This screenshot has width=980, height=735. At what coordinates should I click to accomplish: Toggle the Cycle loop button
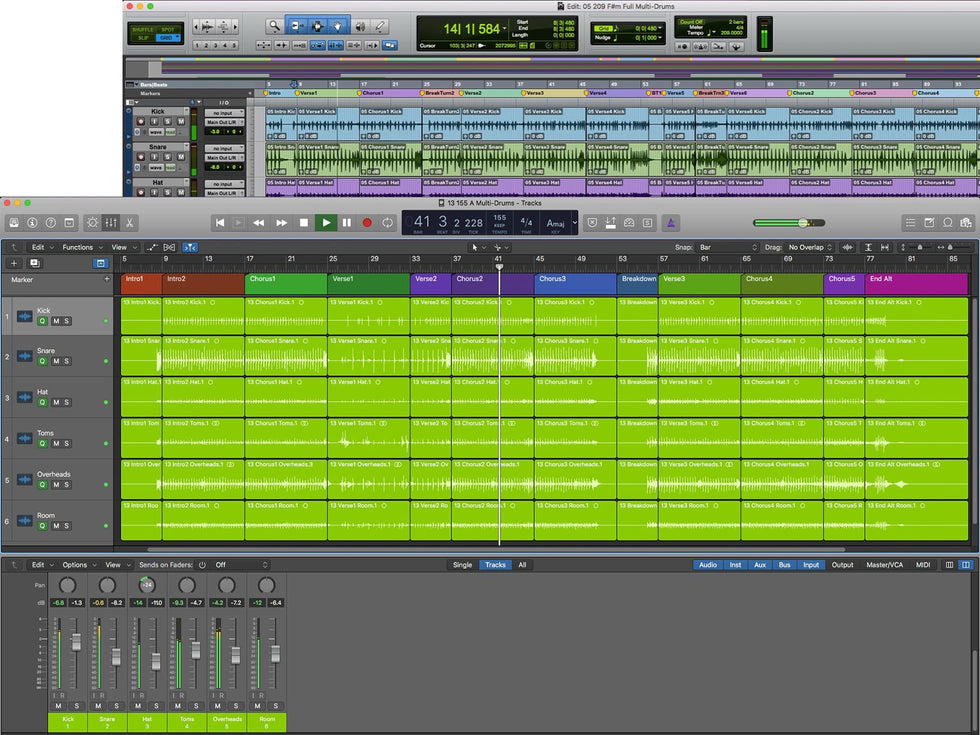tap(387, 222)
